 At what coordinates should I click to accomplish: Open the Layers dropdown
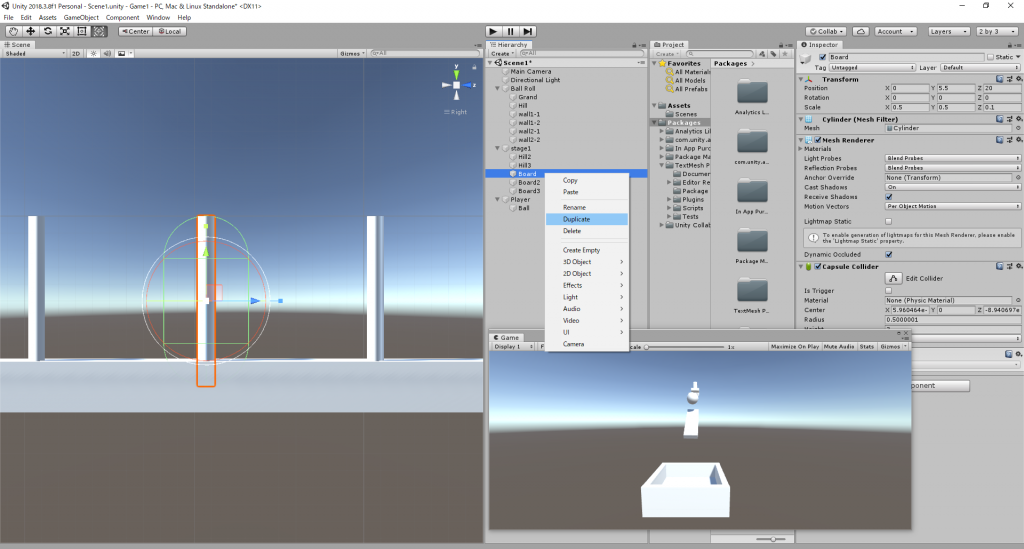(948, 31)
